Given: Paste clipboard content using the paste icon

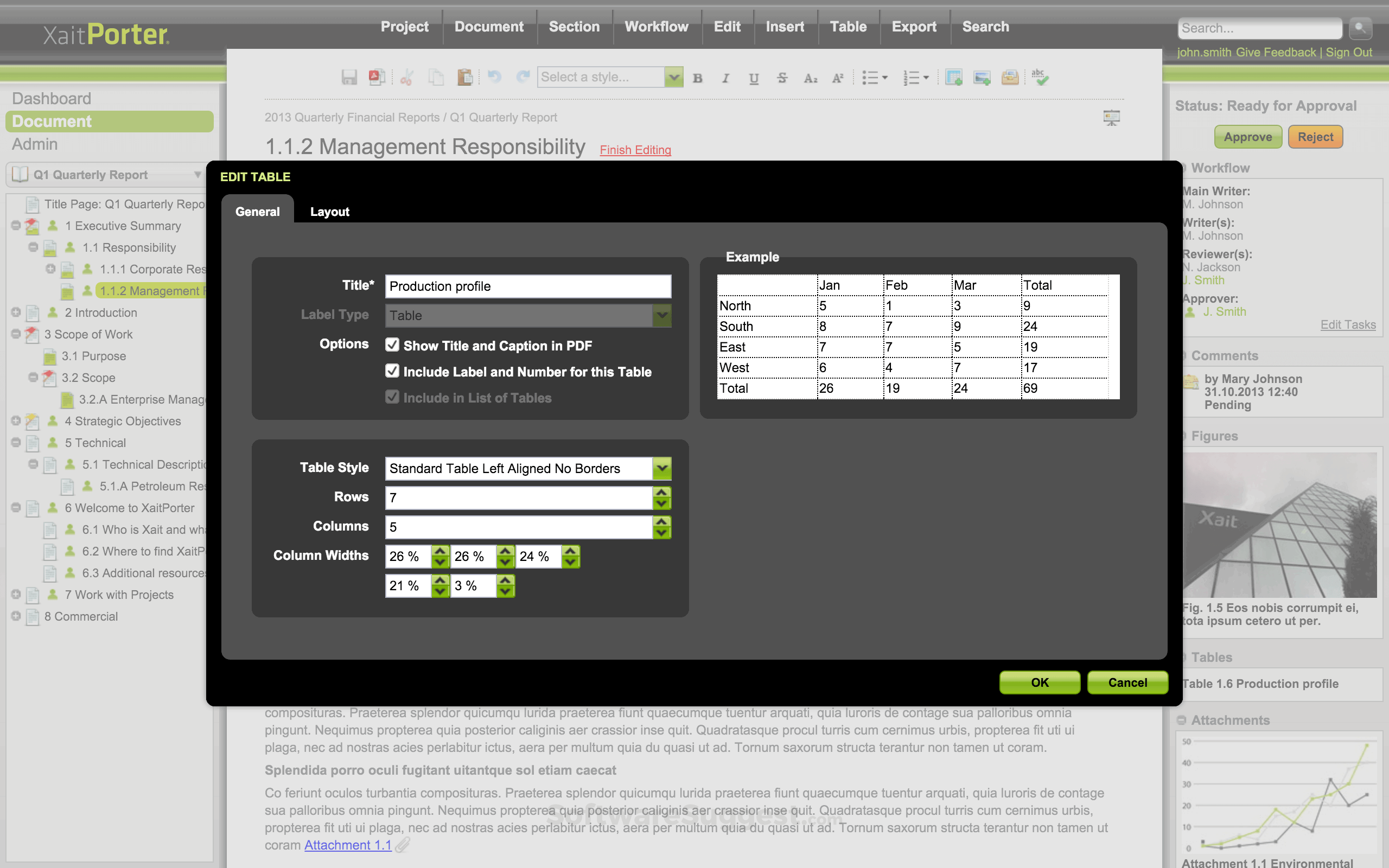Looking at the screenshot, I should [465, 76].
